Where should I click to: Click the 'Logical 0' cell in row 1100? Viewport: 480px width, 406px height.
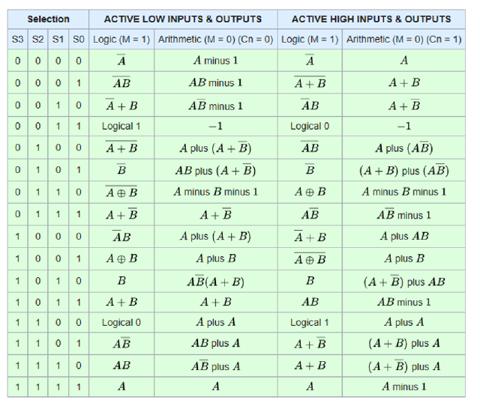click(x=121, y=323)
